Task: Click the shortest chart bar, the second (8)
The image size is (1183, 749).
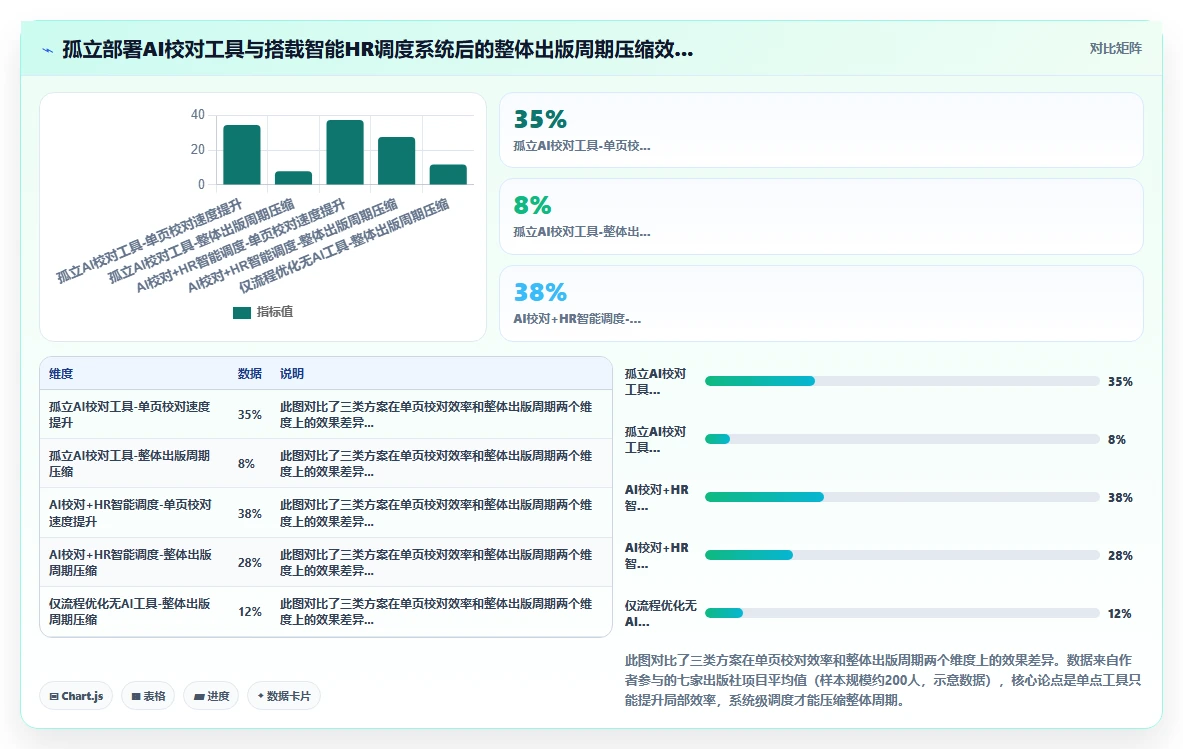Action: click(293, 177)
